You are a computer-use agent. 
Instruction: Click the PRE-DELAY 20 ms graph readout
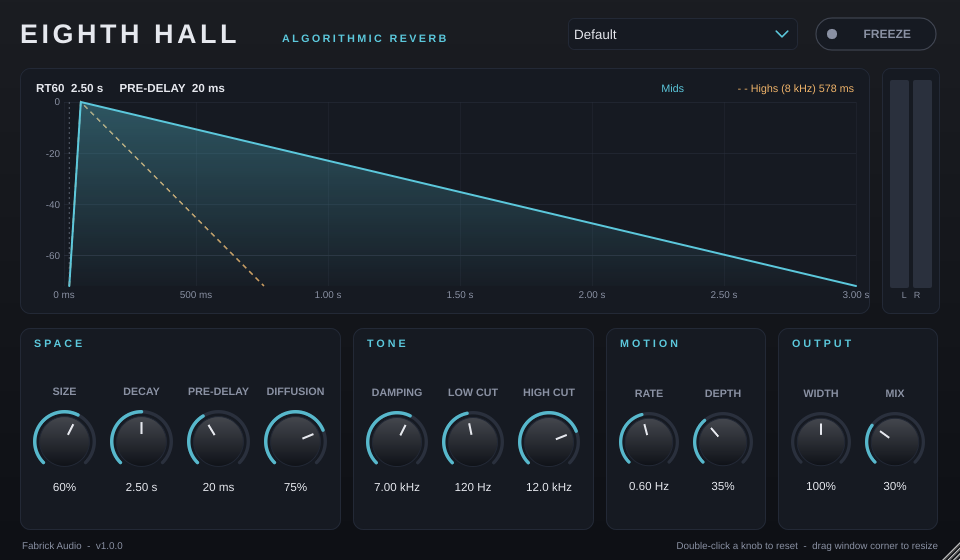click(172, 88)
